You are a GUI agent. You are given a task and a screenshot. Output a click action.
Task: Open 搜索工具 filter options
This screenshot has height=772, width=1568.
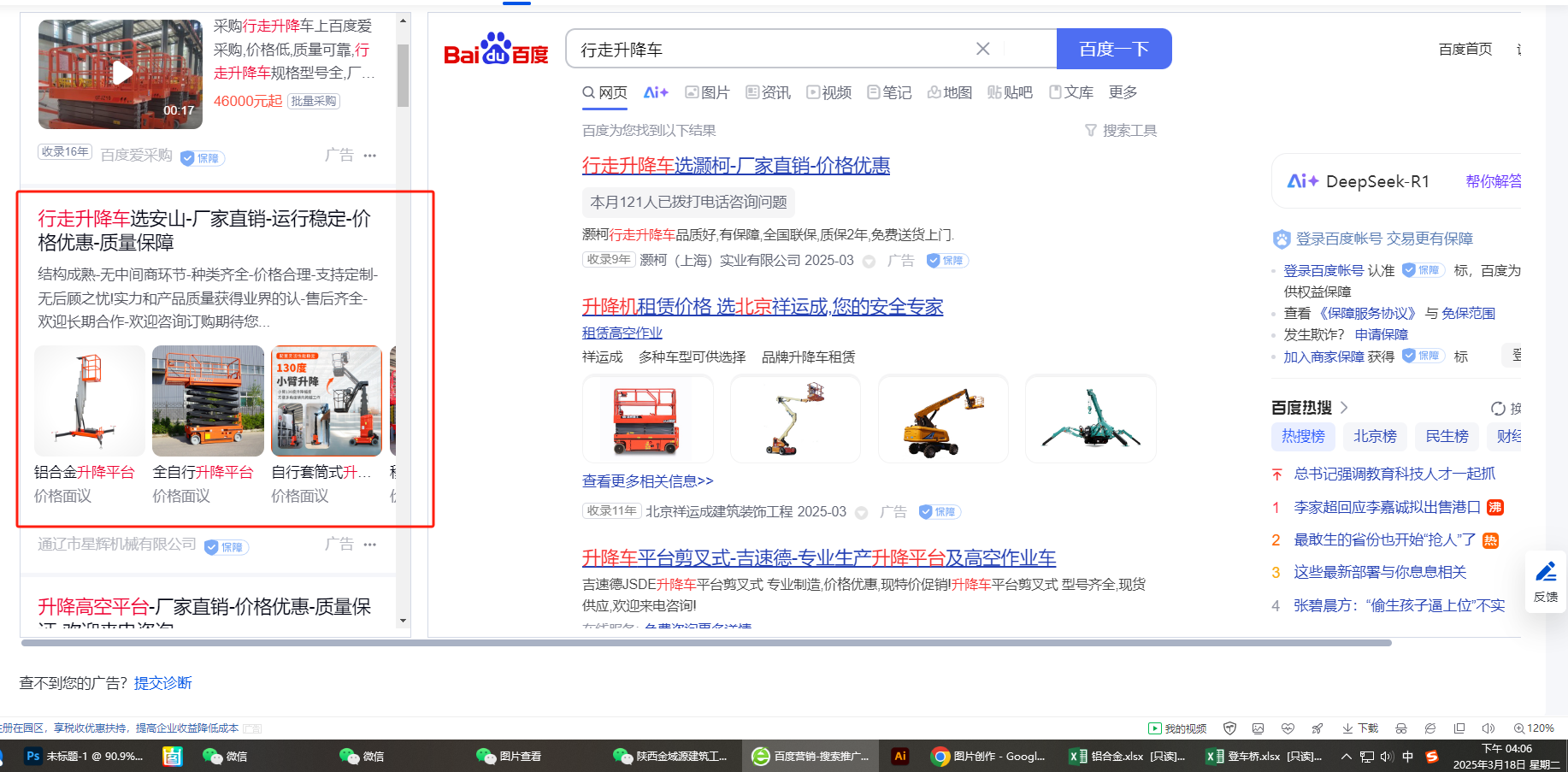click(x=1121, y=130)
